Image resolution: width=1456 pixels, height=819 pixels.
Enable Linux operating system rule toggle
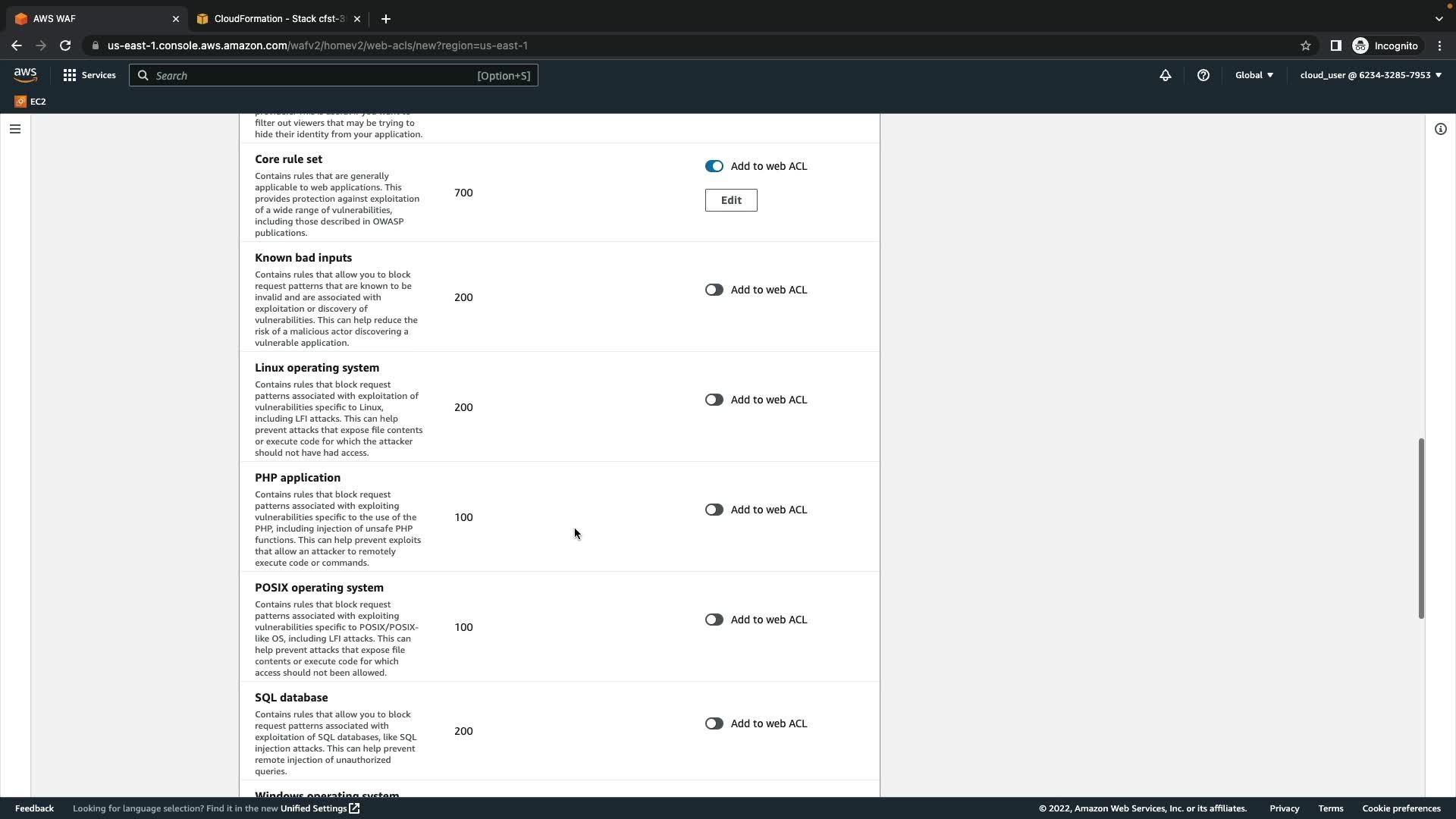714,400
